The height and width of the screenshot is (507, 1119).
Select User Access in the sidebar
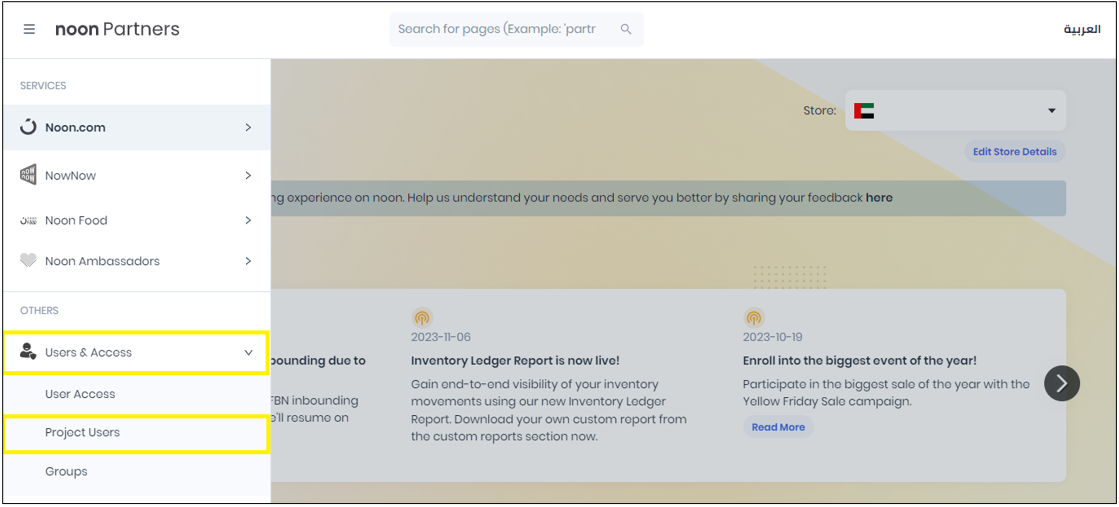coord(80,394)
